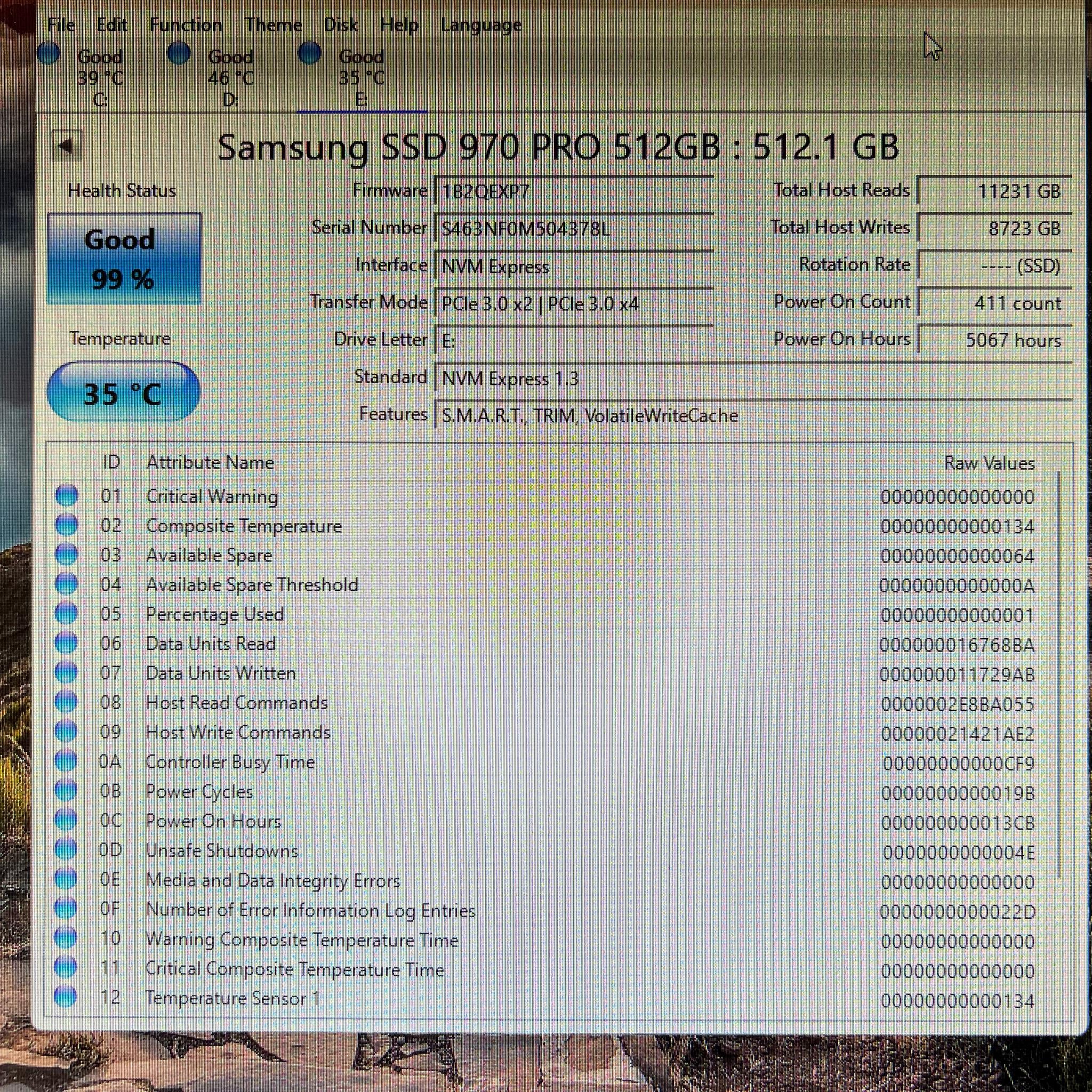This screenshot has width=1092, height=1092.
Task: Click raw value 00000000013CB
Action: (958, 823)
